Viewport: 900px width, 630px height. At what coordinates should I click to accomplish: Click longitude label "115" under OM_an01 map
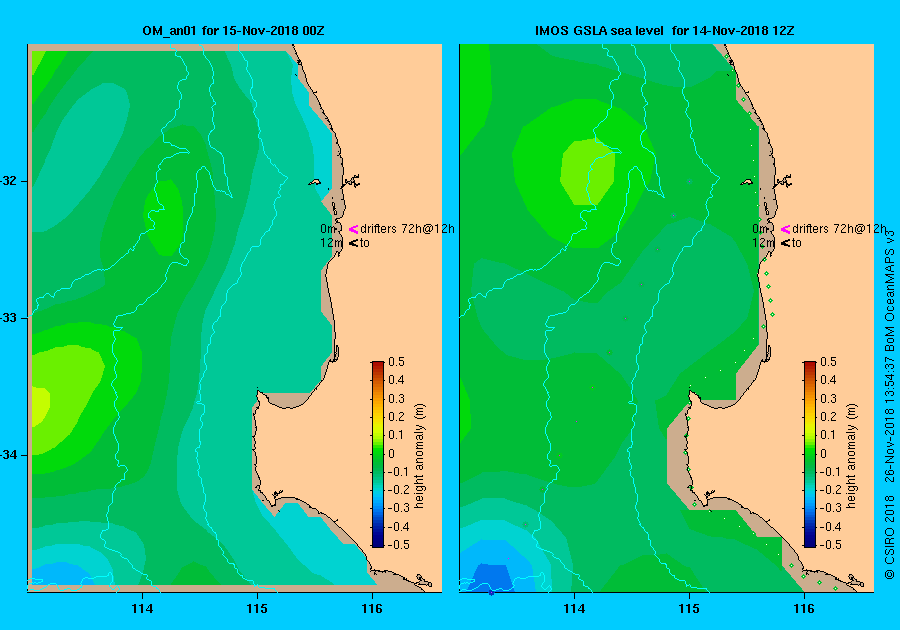coord(257,609)
